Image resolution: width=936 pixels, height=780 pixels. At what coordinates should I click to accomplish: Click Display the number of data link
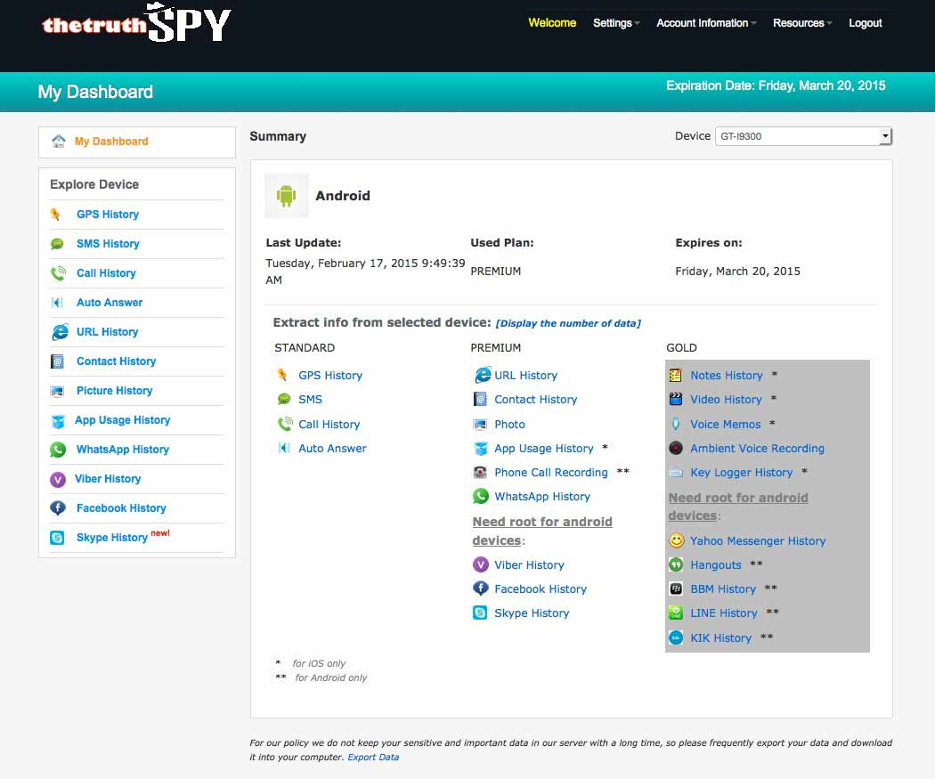[568, 323]
